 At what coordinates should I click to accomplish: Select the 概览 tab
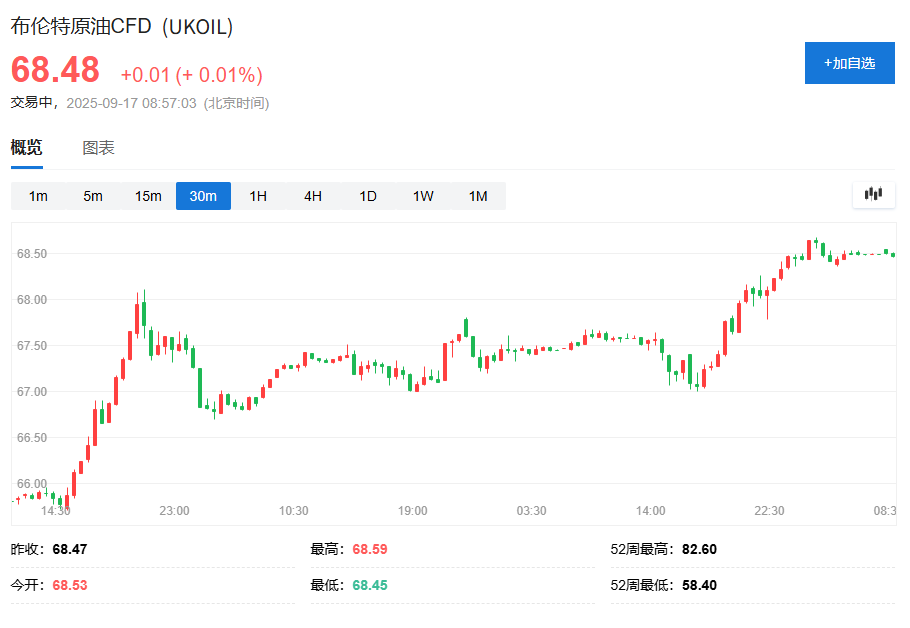pos(27,147)
